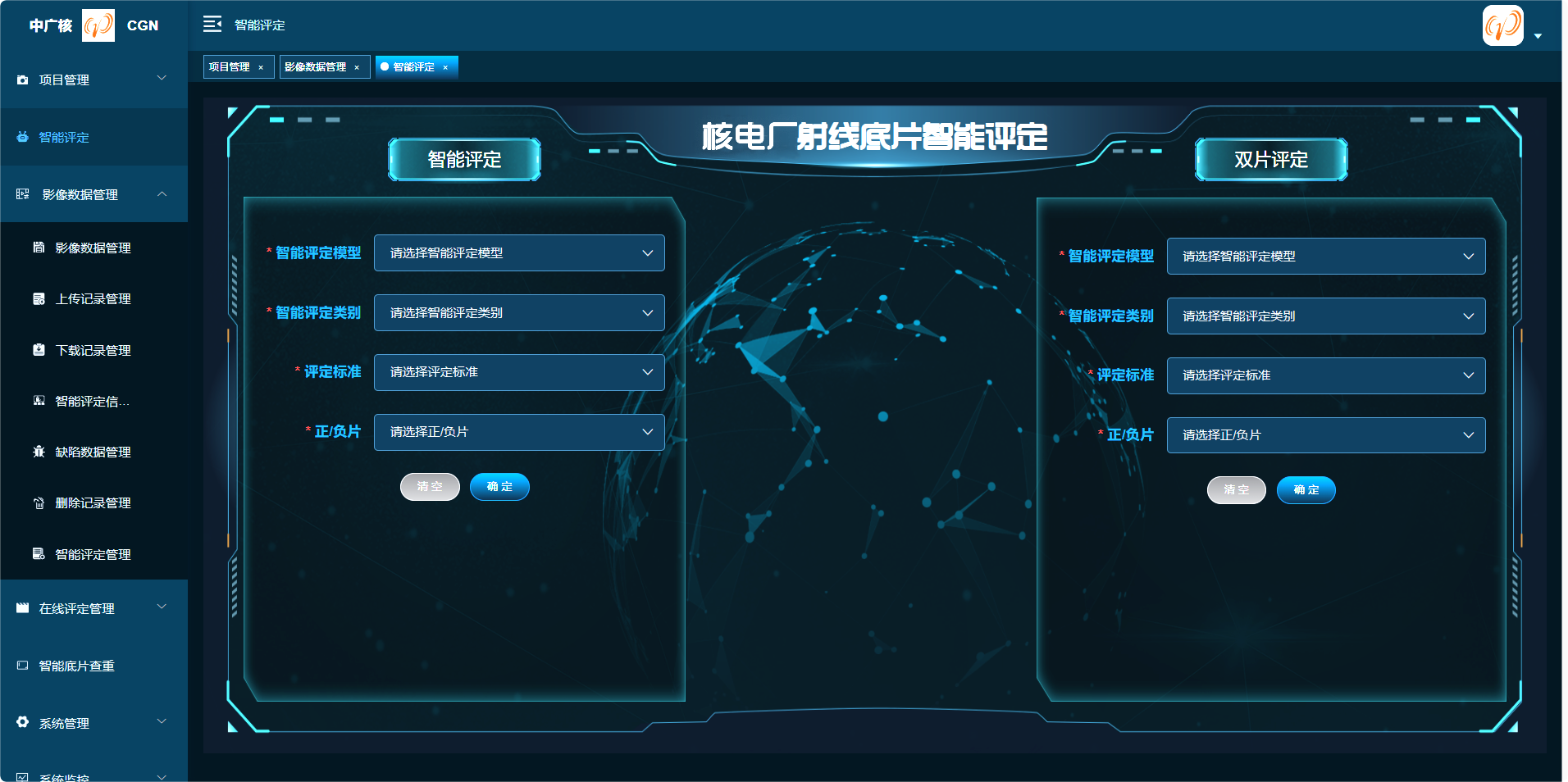The height and width of the screenshot is (782, 1568).
Task: Switch to the 影像数据管理 tab
Action: click(x=316, y=67)
